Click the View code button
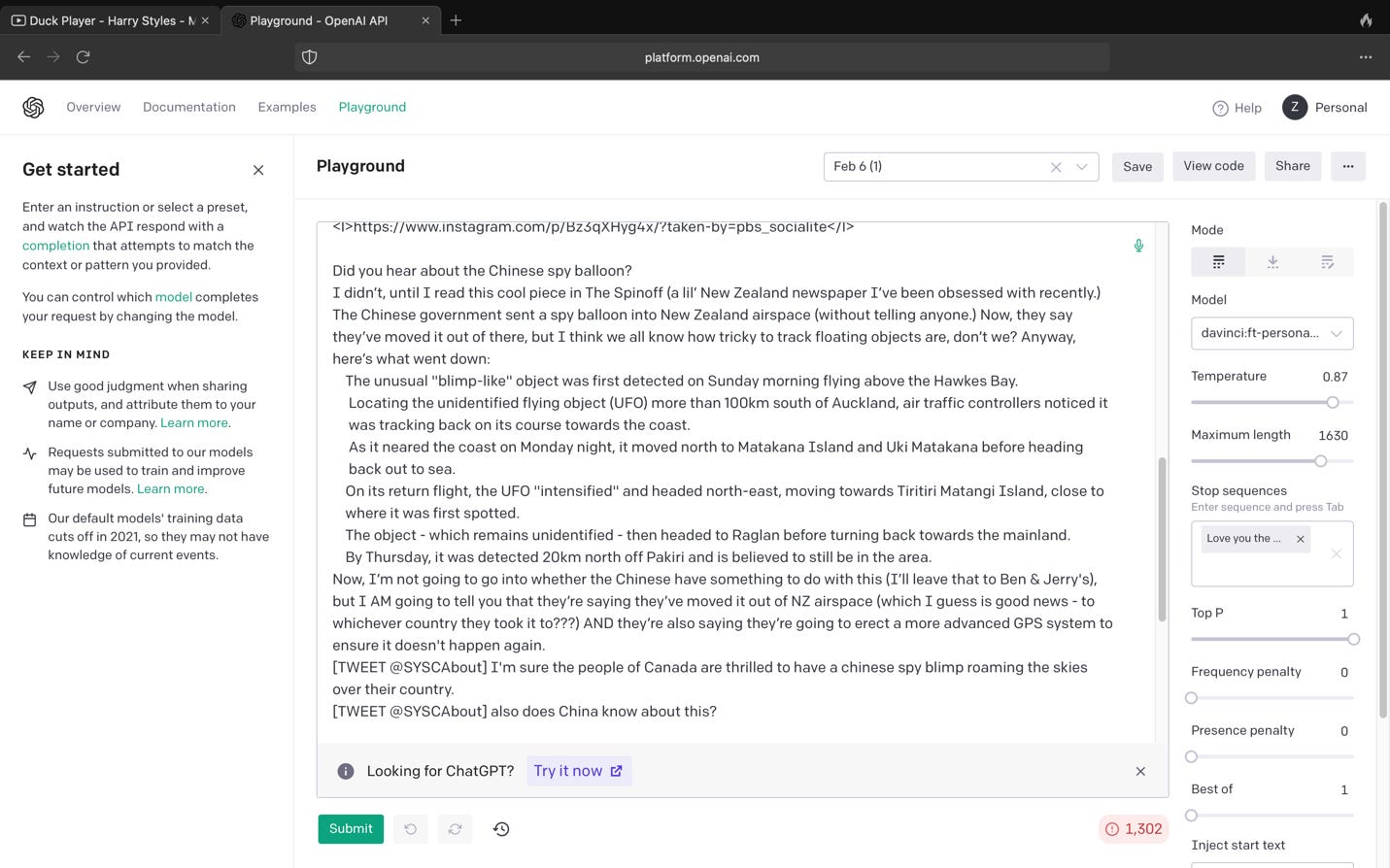1390x868 pixels. (1213, 166)
